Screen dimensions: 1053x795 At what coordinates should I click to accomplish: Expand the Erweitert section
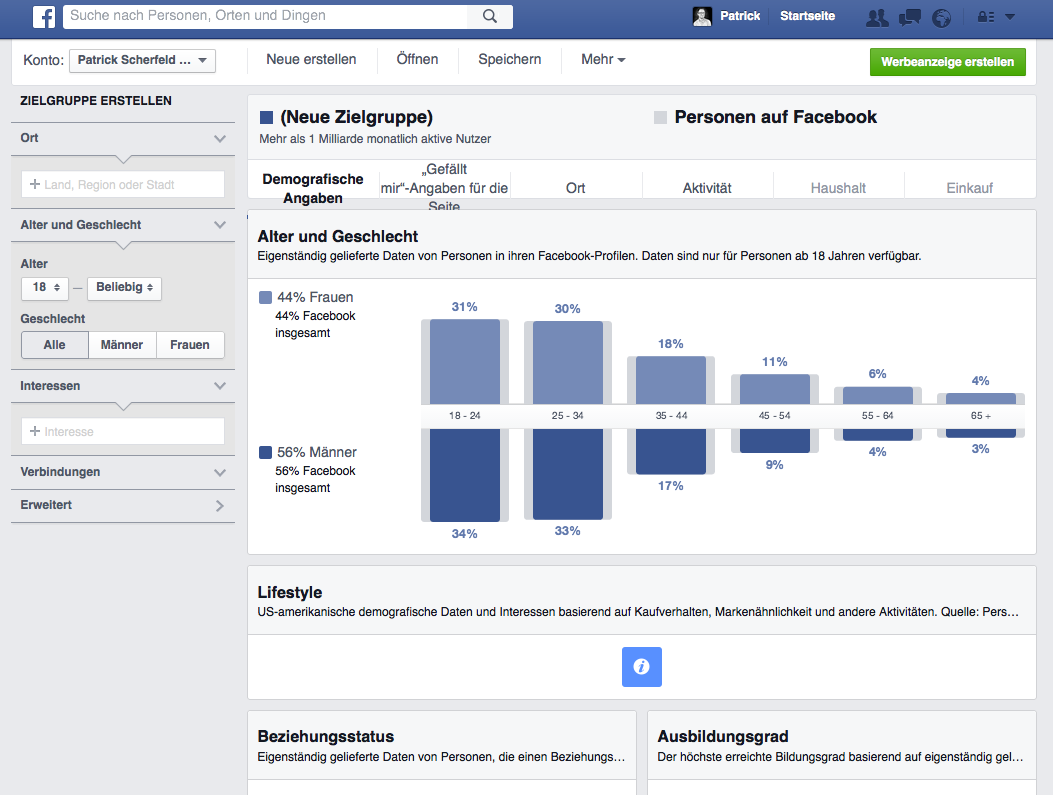tap(123, 506)
